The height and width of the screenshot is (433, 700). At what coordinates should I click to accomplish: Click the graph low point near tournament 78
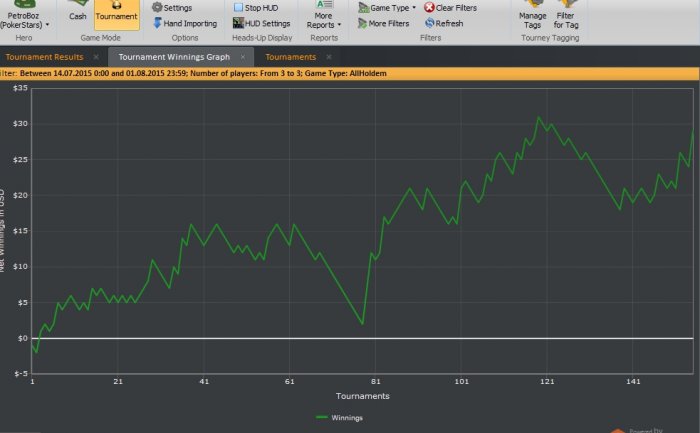[362, 324]
